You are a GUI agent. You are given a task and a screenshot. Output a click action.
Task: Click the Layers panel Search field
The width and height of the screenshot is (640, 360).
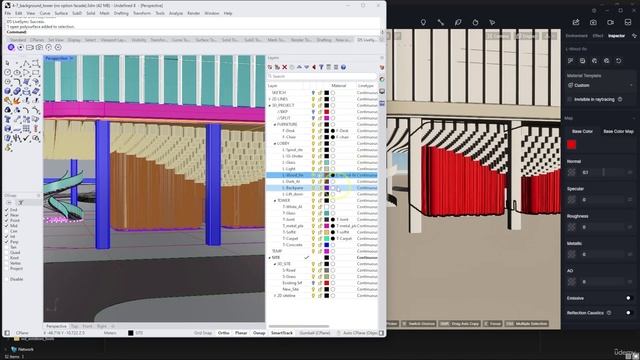click(x=322, y=76)
